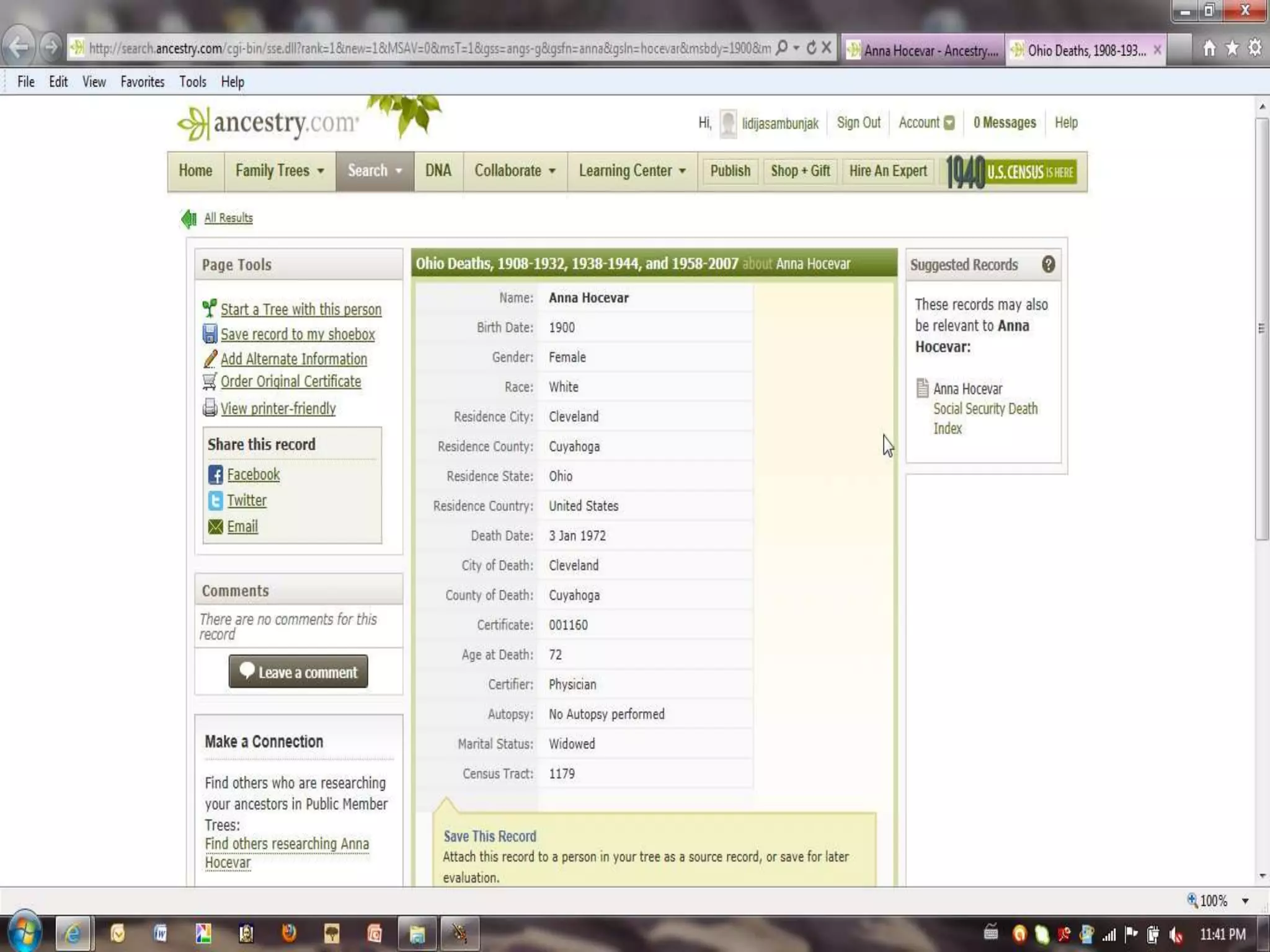Viewport: 1270px width, 952px height.
Task: Open the Learning Center dropdown
Action: [x=631, y=171]
